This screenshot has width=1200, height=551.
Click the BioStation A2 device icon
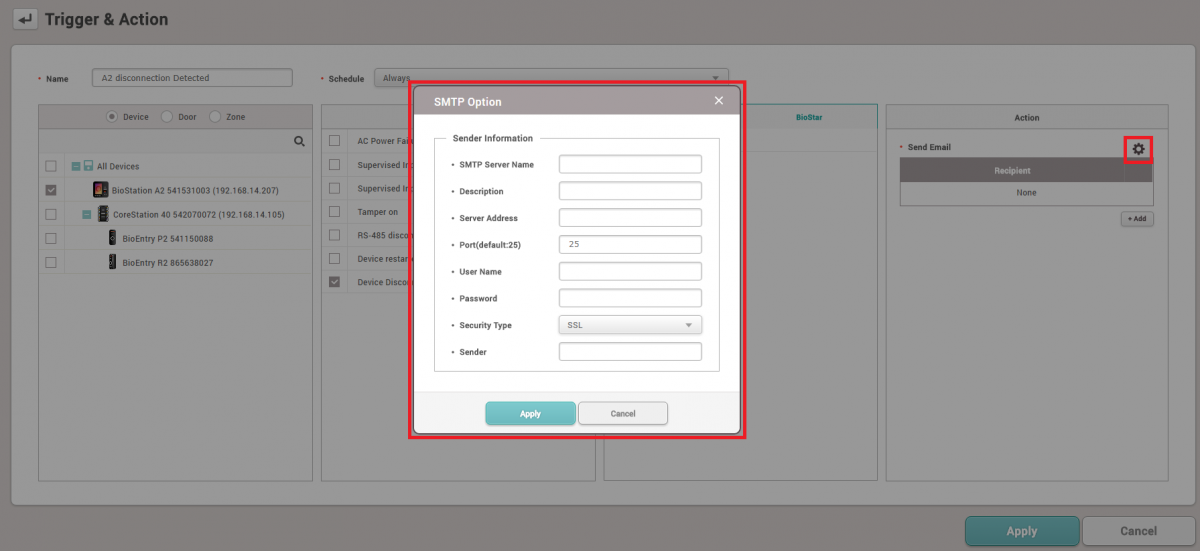100,190
